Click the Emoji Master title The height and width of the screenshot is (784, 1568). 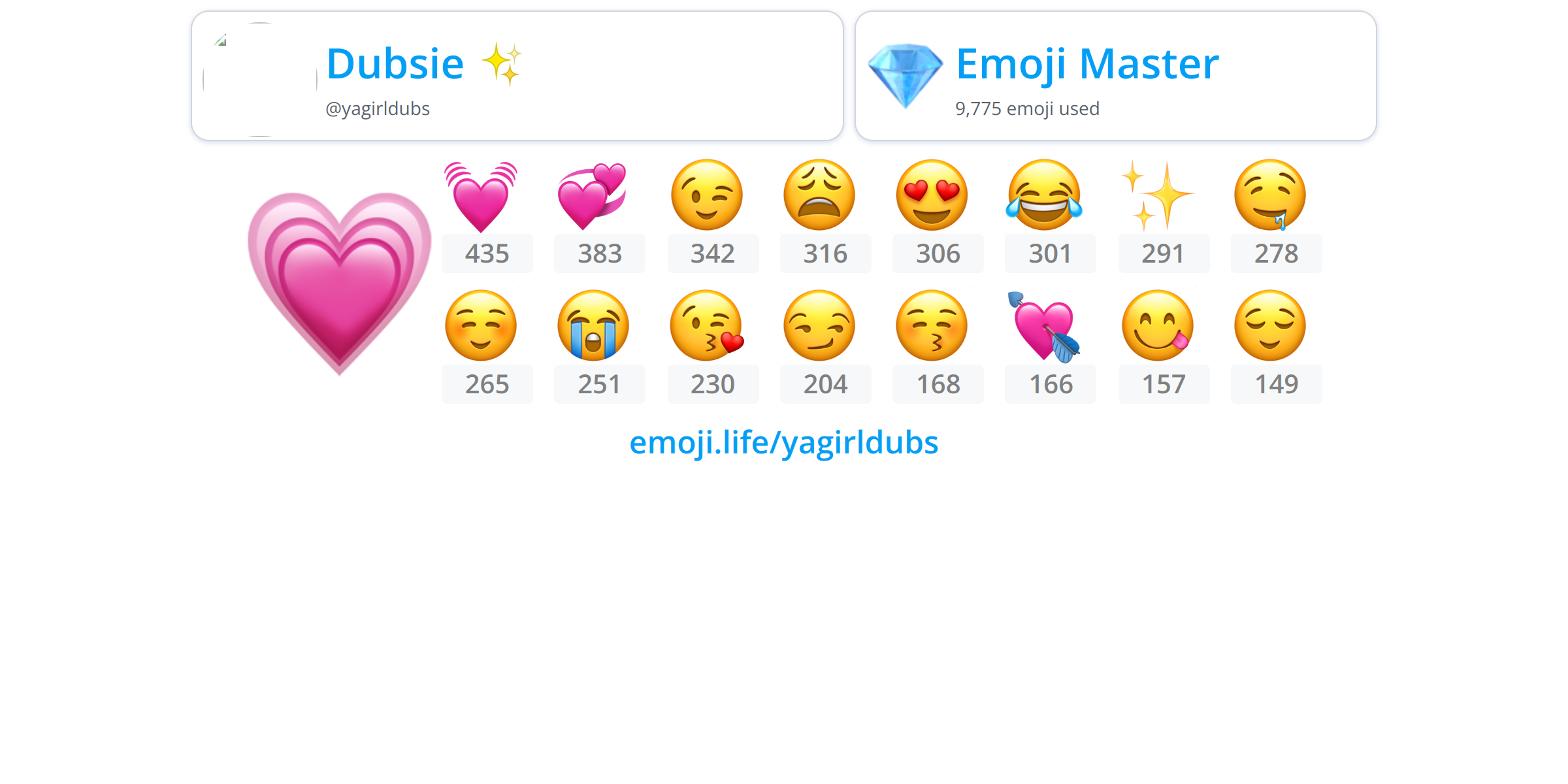point(1087,64)
